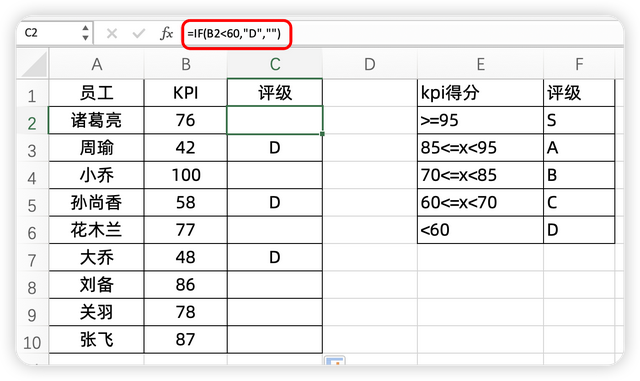Image resolution: width=640 pixels, height=381 pixels.
Task: Select row 7 header
Action: pyautogui.click(x=32, y=257)
